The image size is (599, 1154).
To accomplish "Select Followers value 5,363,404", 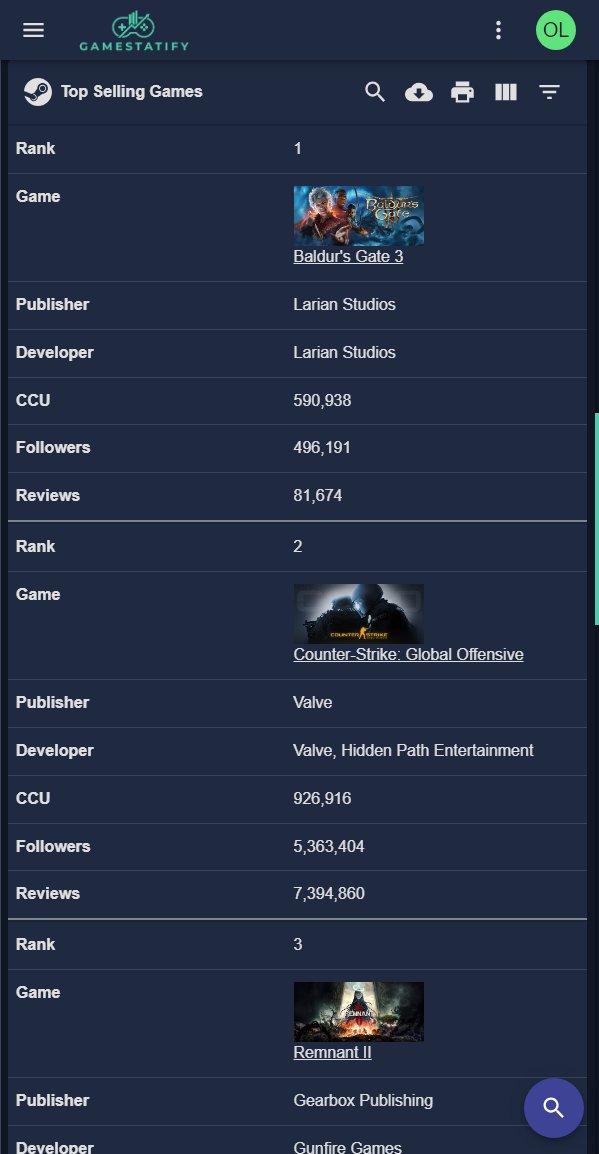I will click(x=329, y=846).
